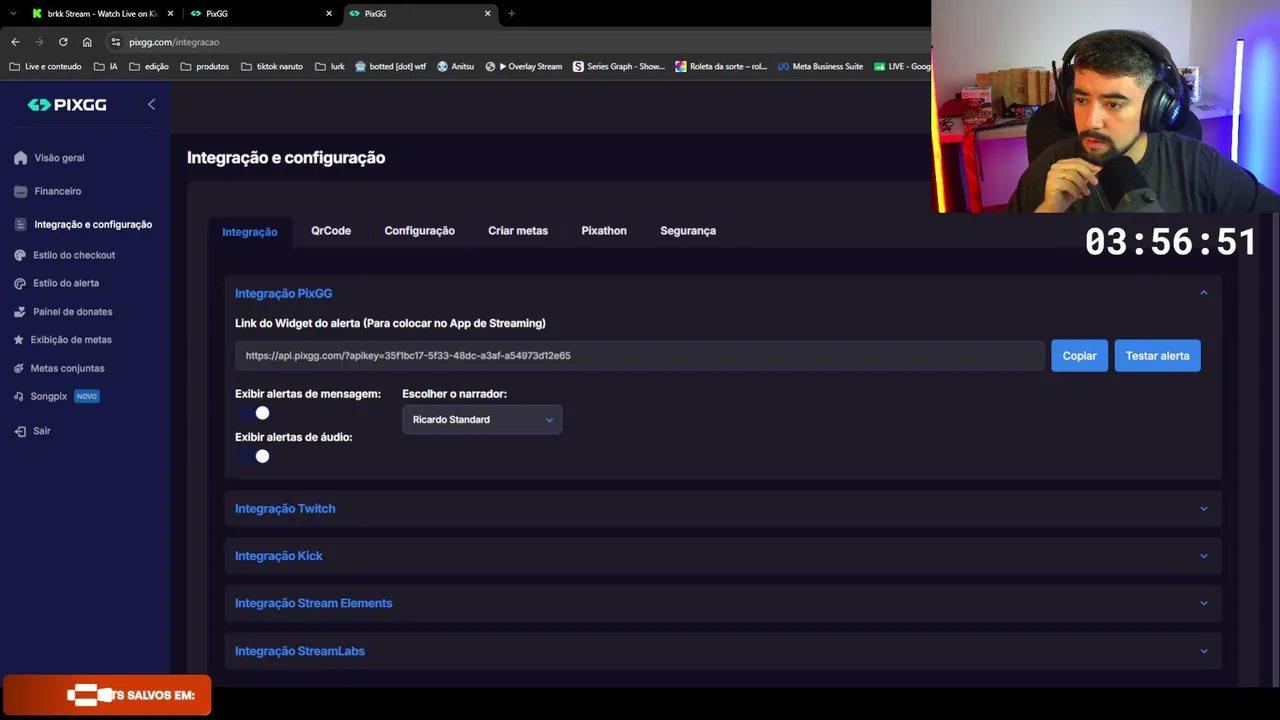Click the Integração e configuração document icon

pos(20,225)
